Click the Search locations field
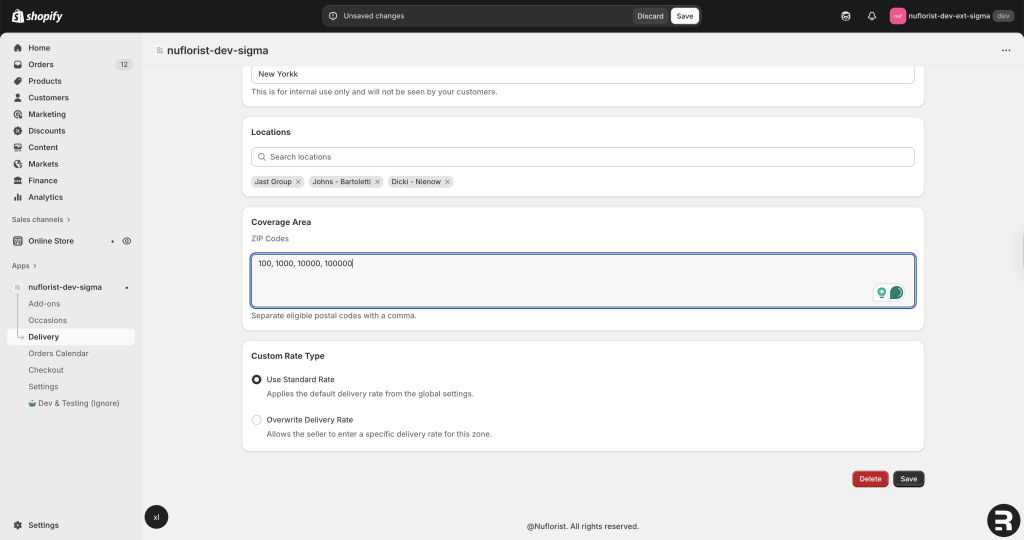Viewport: 1024px width, 540px height. (582, 157)
